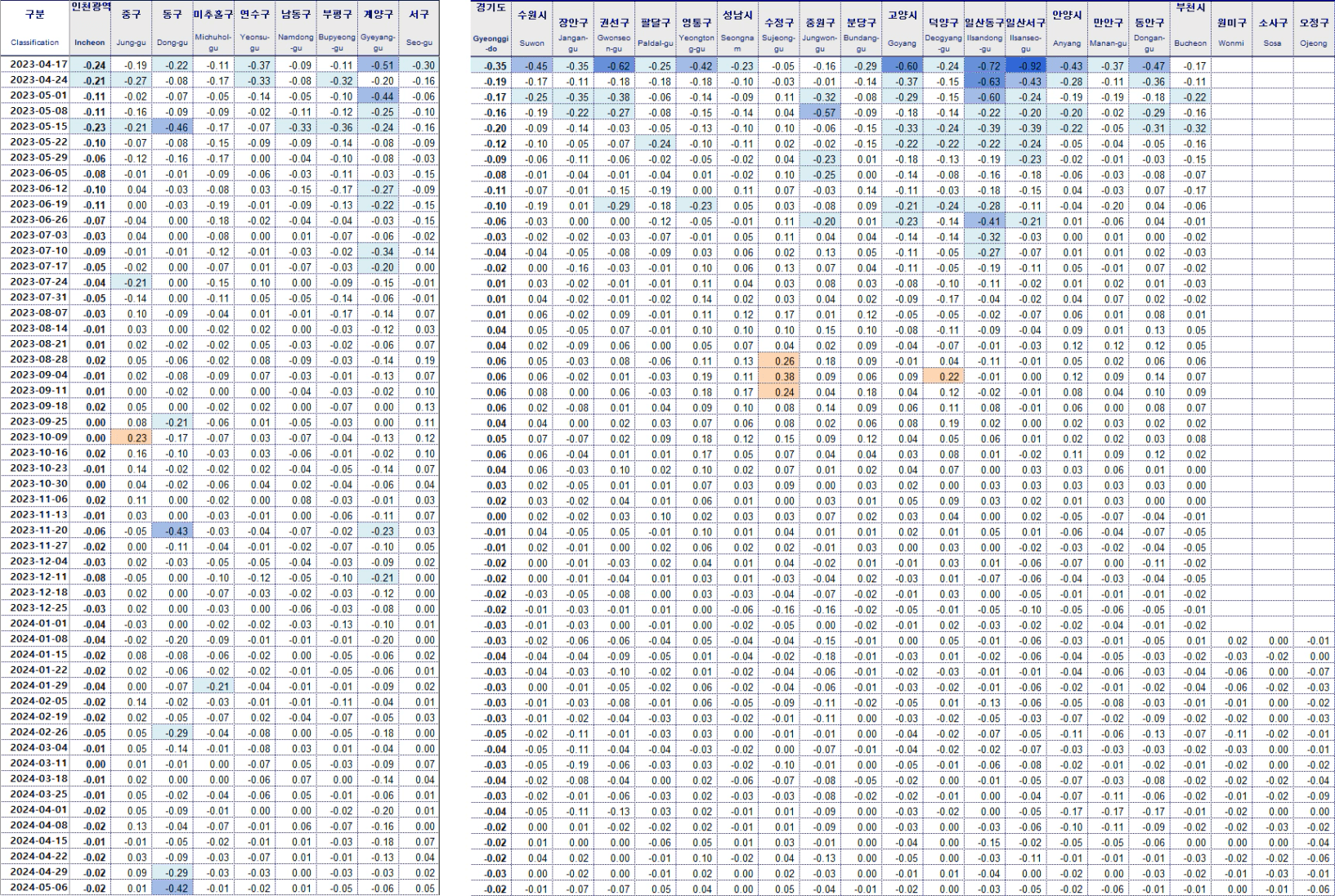
Task: Select -0.44 Gyeyang-gu cell in 2023-05-01 row
Action: (x=378, y=96)
